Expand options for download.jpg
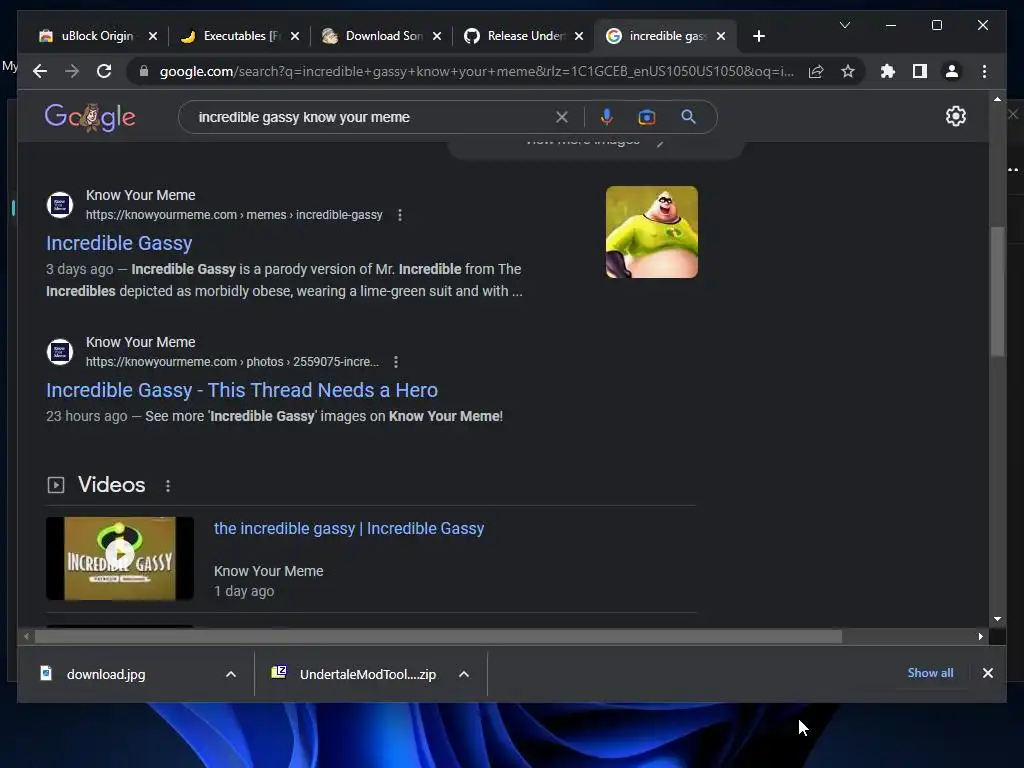This screenshot has width=1024, height=768. 231,675
